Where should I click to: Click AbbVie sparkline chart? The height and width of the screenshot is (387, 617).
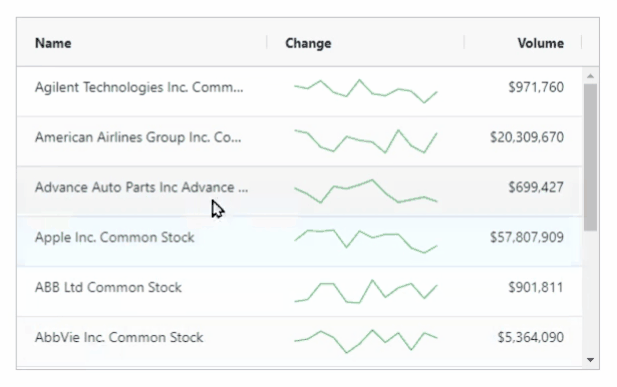[366, 341]
